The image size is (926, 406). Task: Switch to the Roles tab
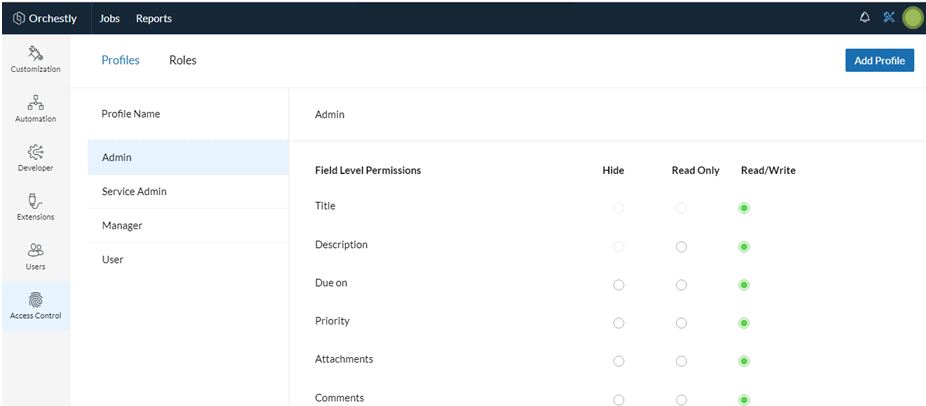[182, 60]
